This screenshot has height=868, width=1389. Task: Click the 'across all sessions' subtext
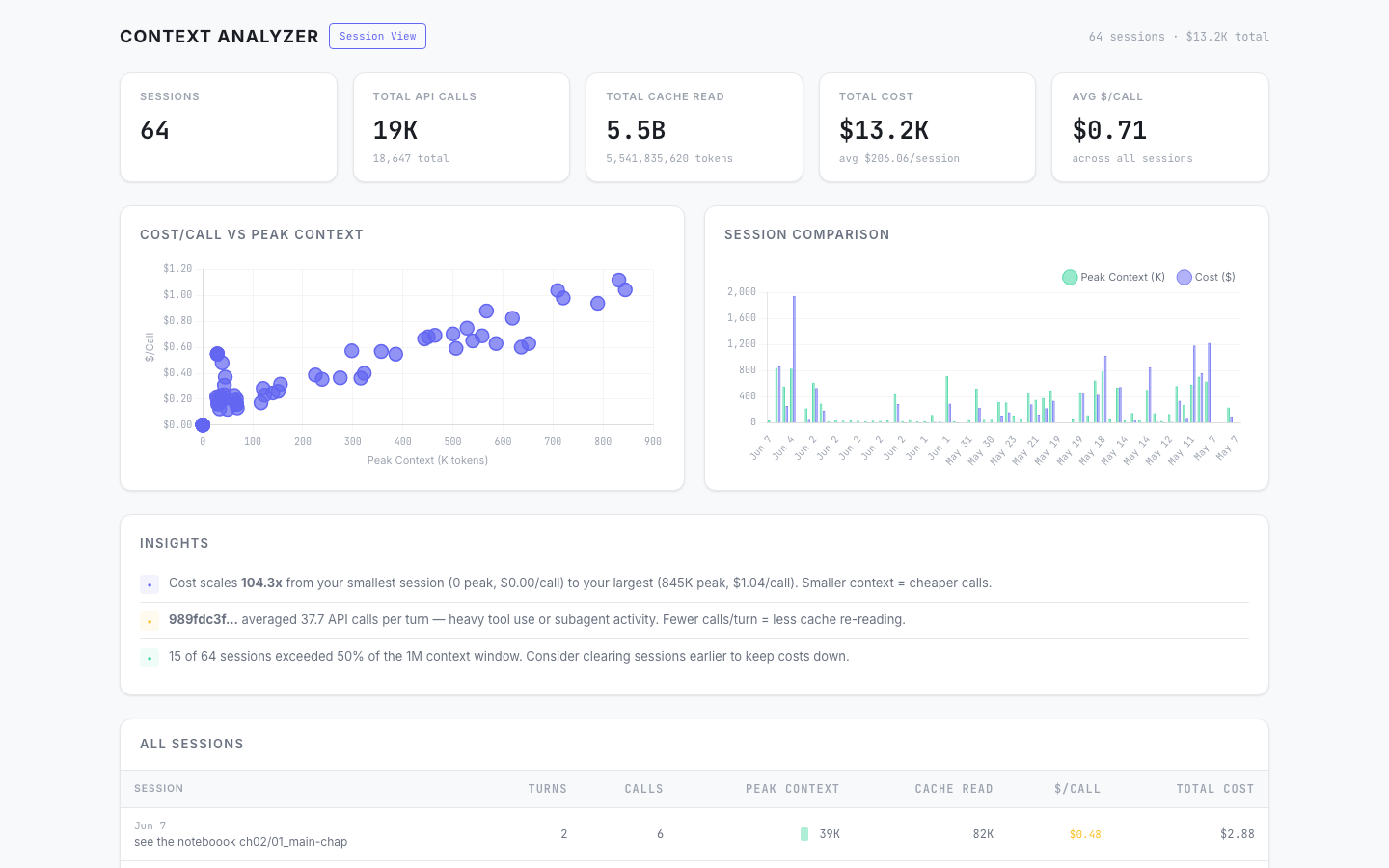click(1132, 158)
